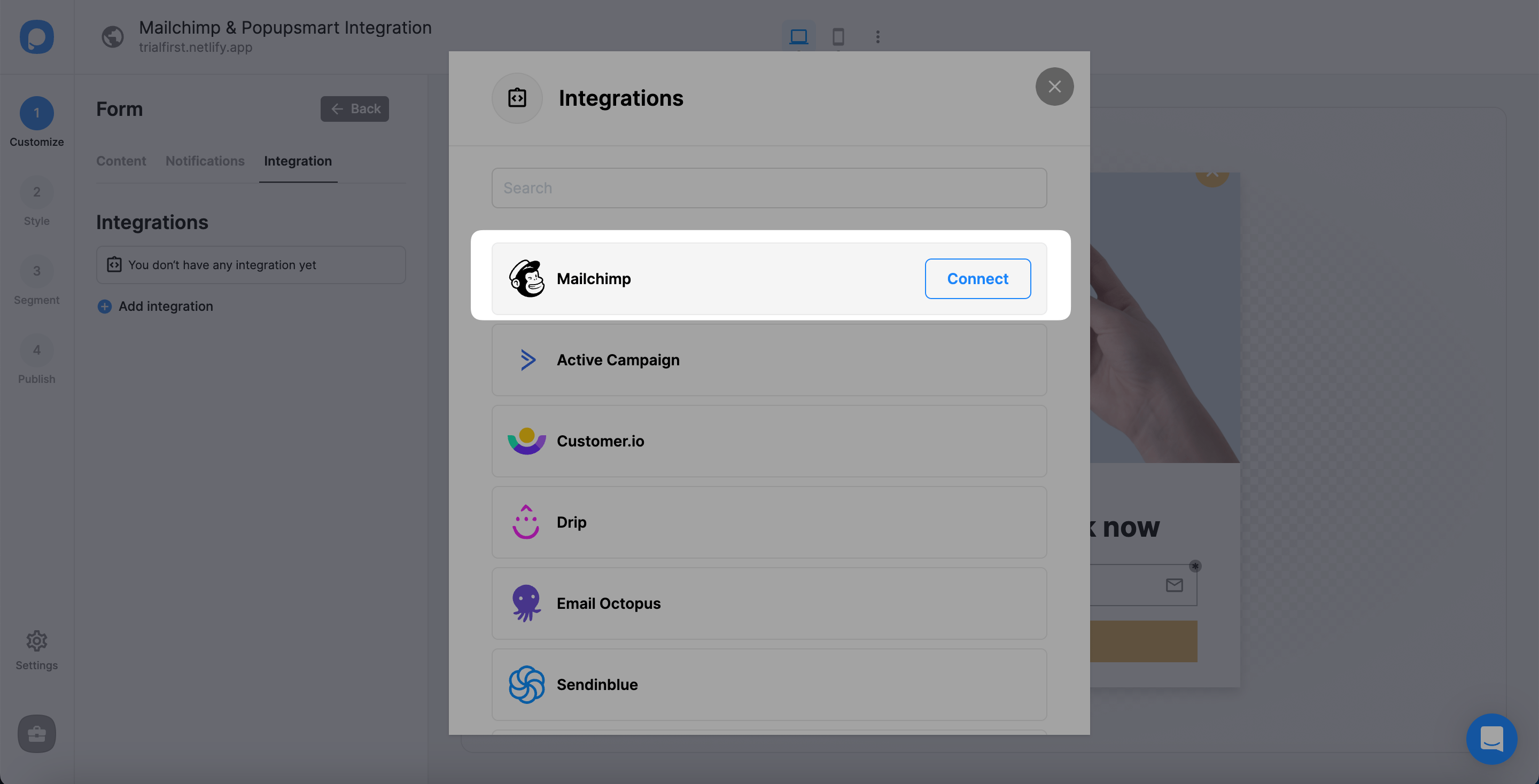1539x784 pixels.
Task: Expand the Drip integration option
Action: [x=769, y=521]
